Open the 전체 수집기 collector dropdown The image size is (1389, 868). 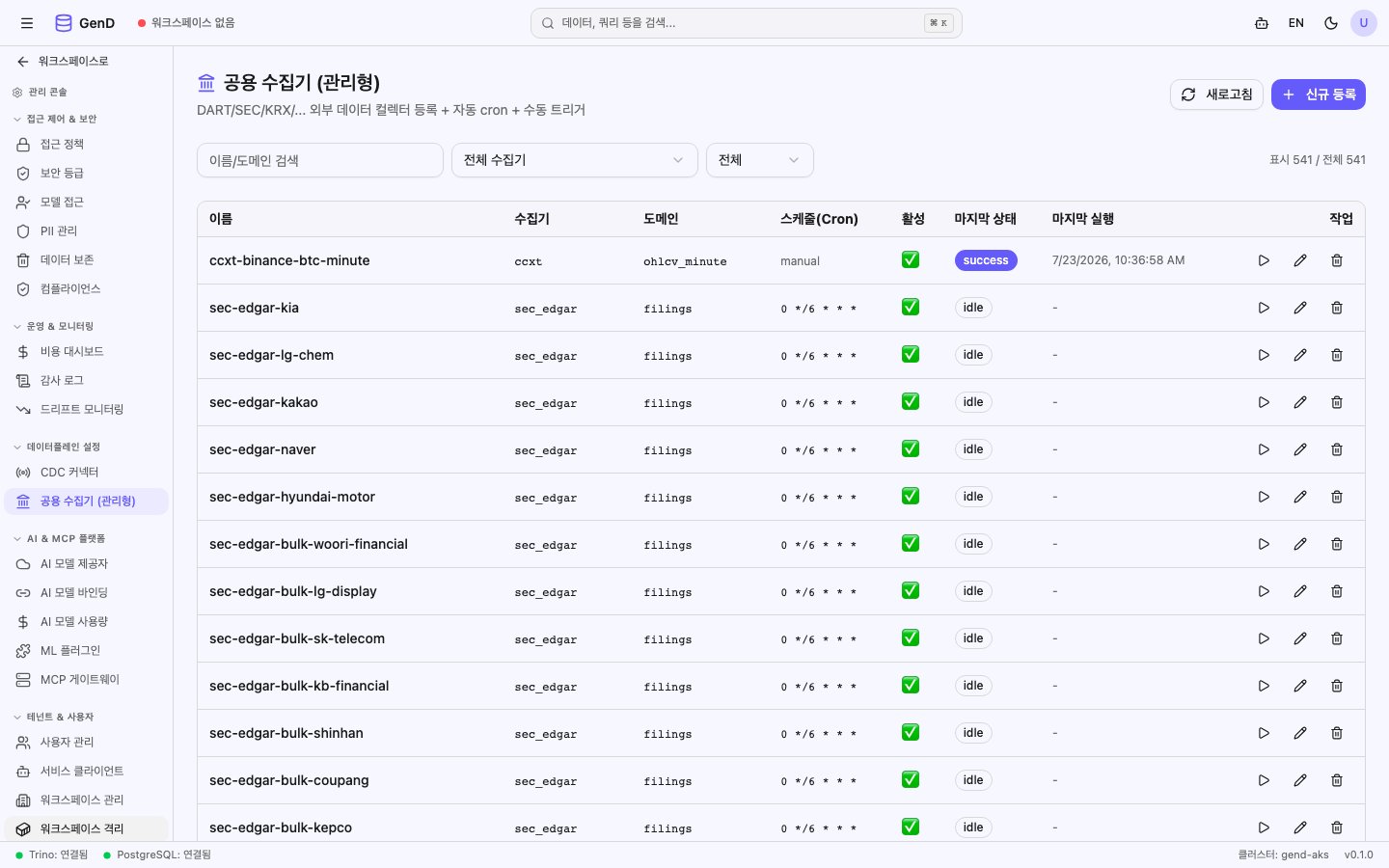point(575,160)
